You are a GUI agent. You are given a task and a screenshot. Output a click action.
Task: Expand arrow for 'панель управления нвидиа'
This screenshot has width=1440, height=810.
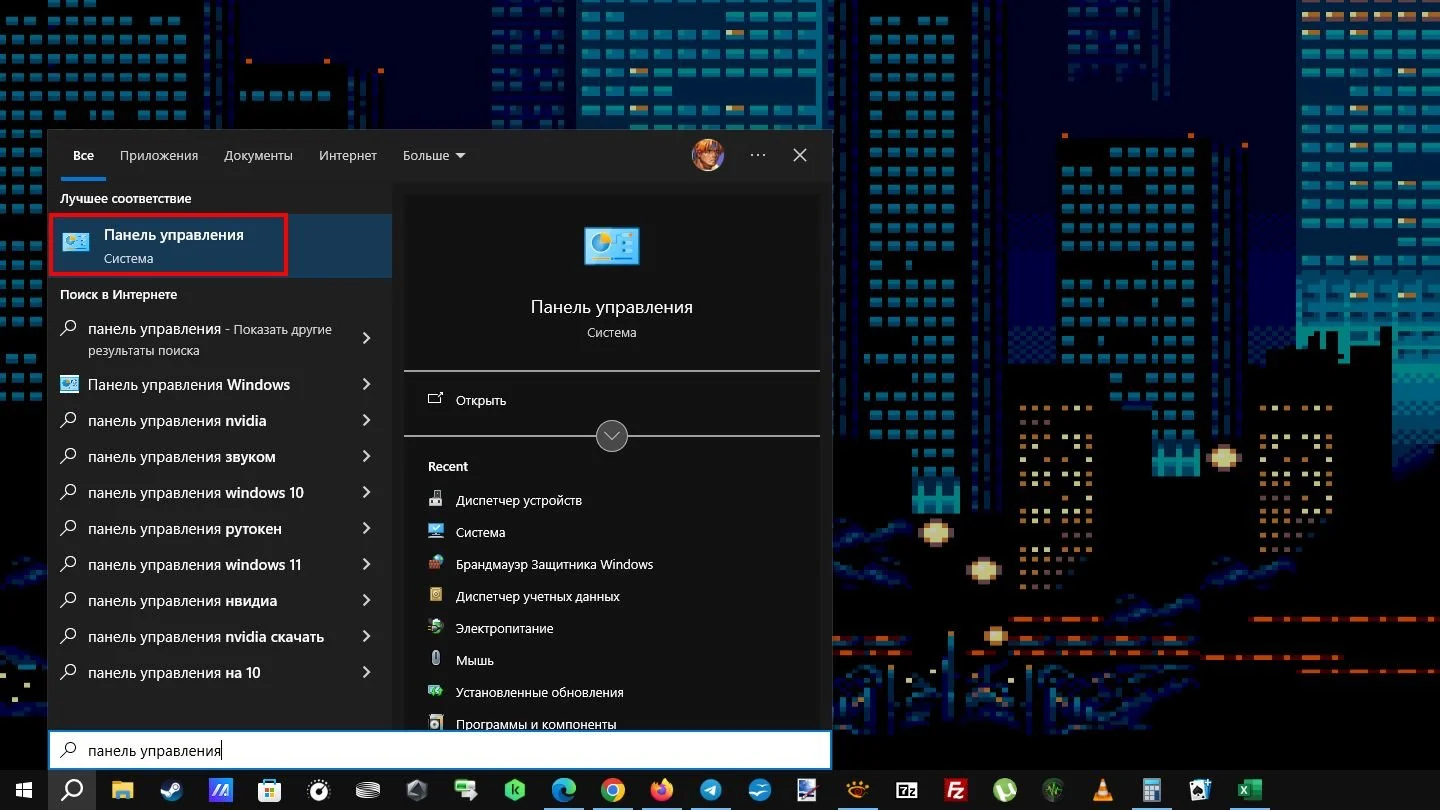tap(366, 601)
